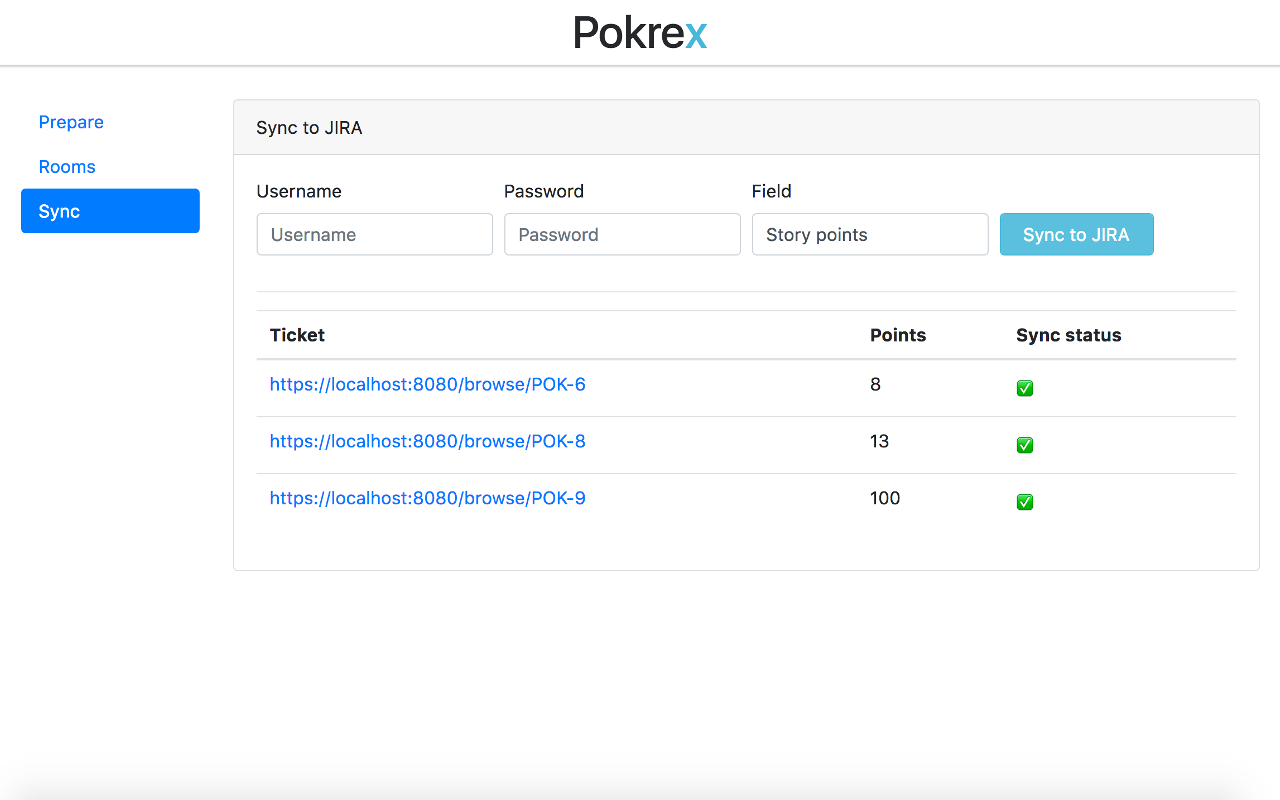Click the green check for POK-6
Image resolution: width=1280 pixels, height=800 pixels.
pos(1025,388)
